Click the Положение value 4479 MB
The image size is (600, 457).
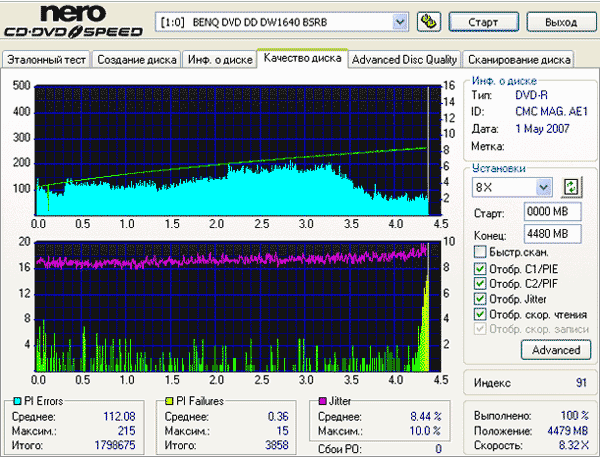pos(567,431)
